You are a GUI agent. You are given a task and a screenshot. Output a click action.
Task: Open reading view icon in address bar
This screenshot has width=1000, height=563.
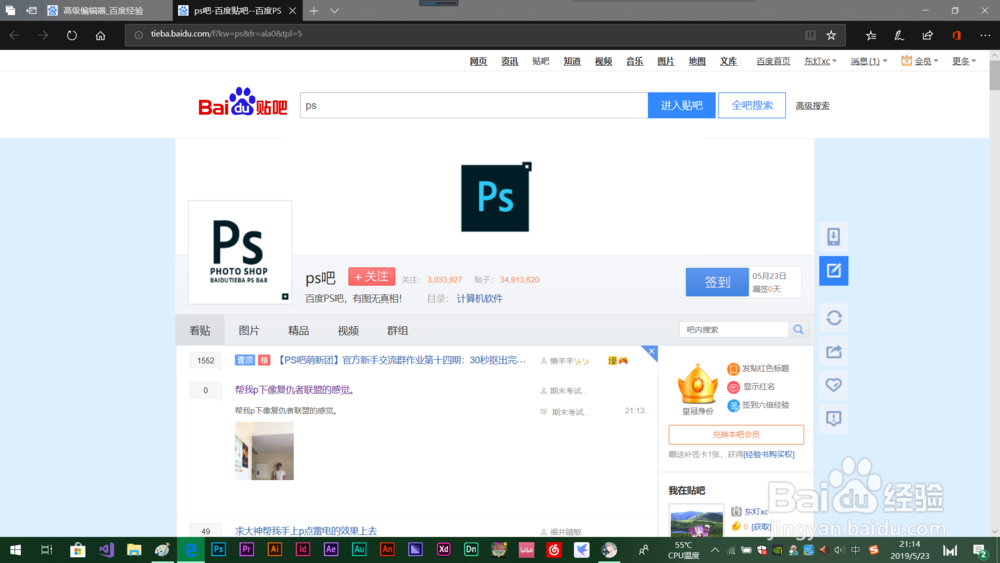(810, 35)
